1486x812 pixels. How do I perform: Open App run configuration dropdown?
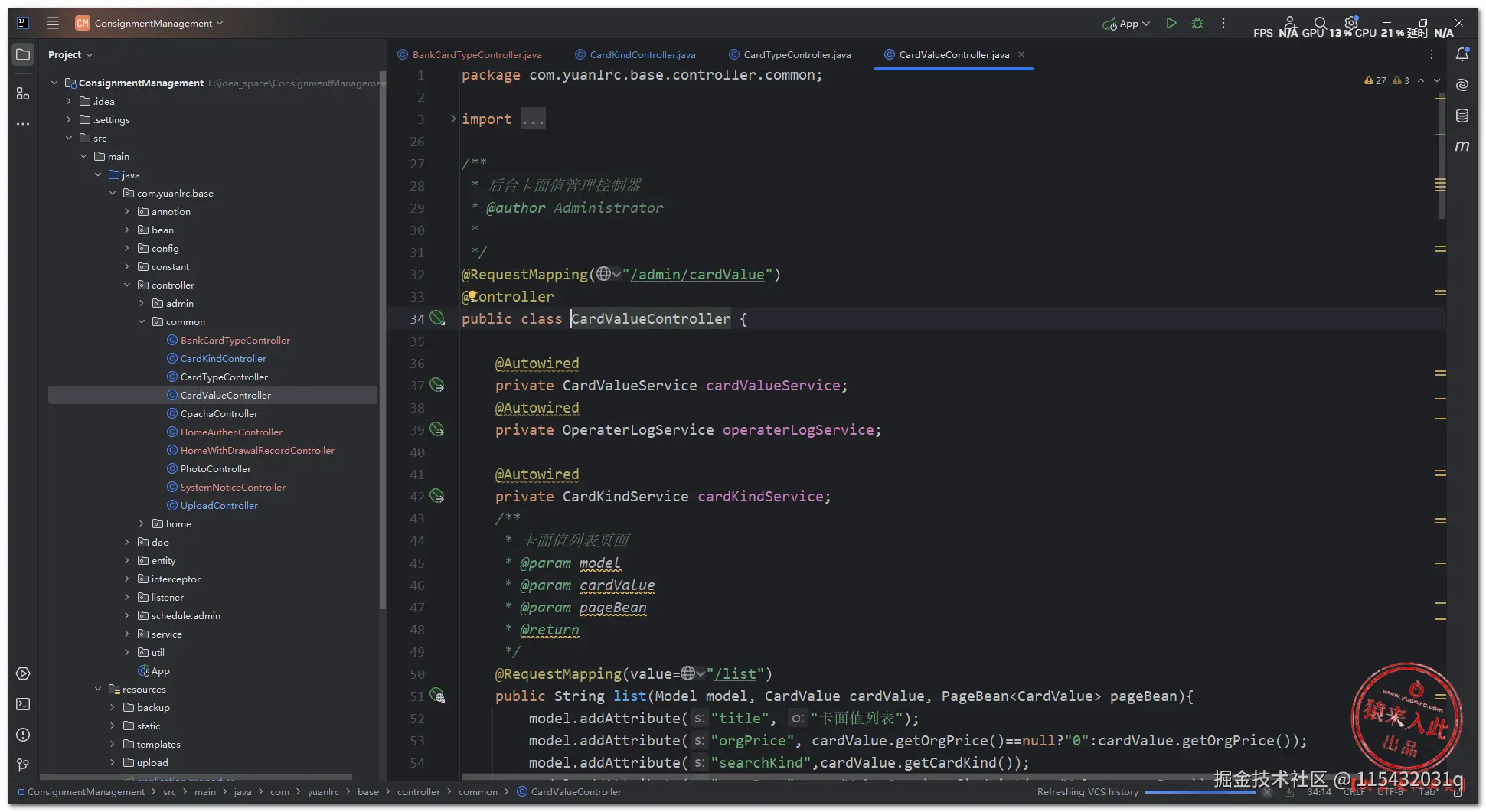(1127, 24)
